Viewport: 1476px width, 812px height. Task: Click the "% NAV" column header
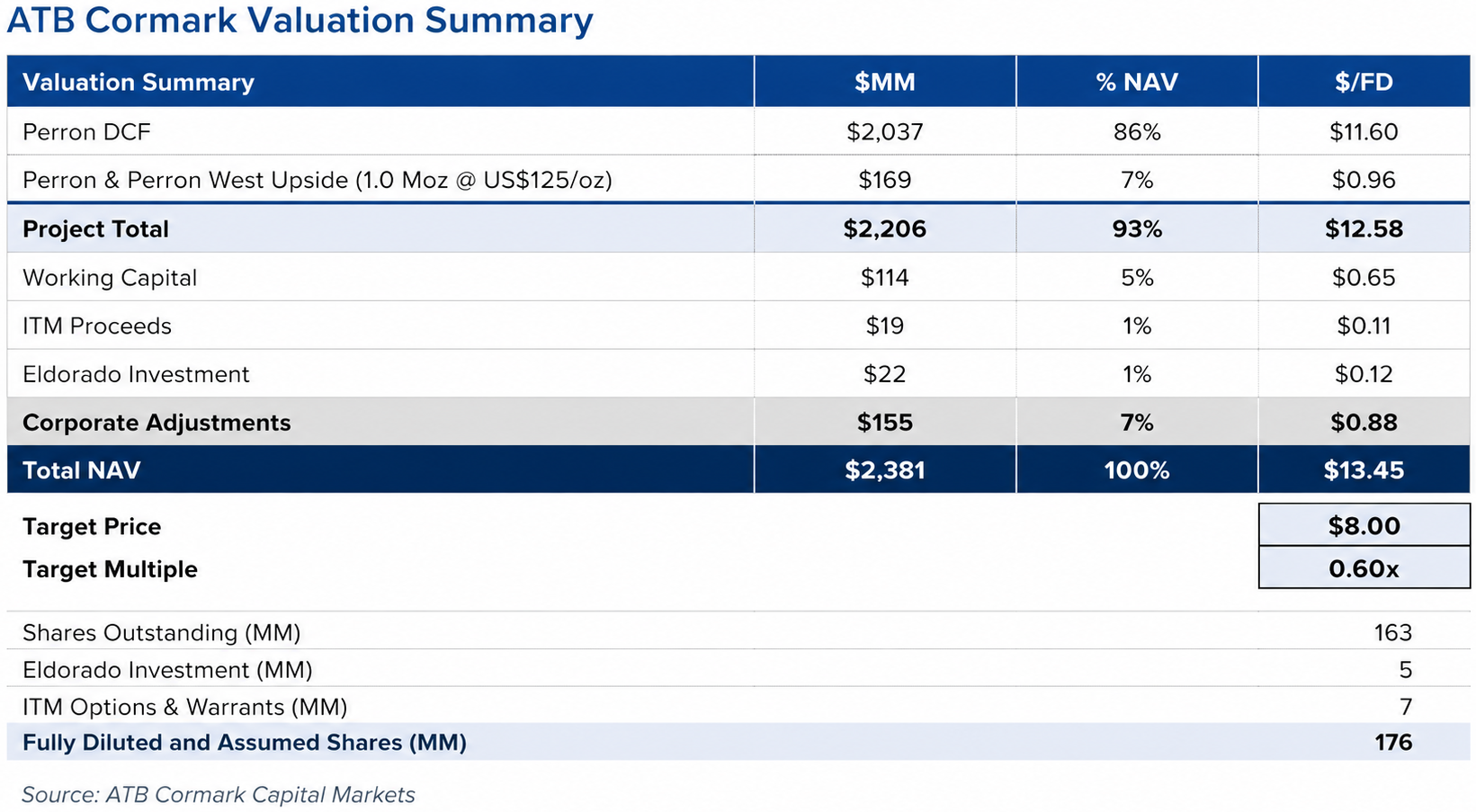[1137, 82]
